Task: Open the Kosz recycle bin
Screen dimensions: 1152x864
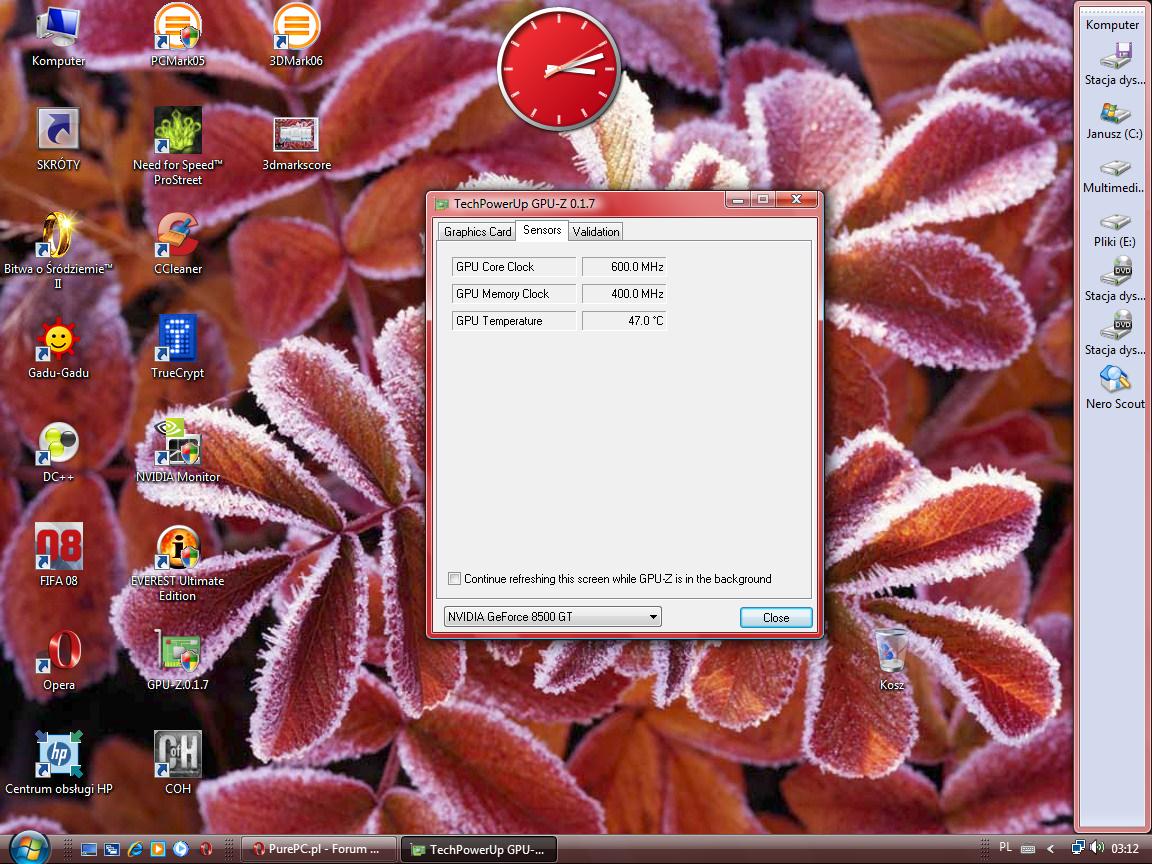Action: (x=891, y=660)
